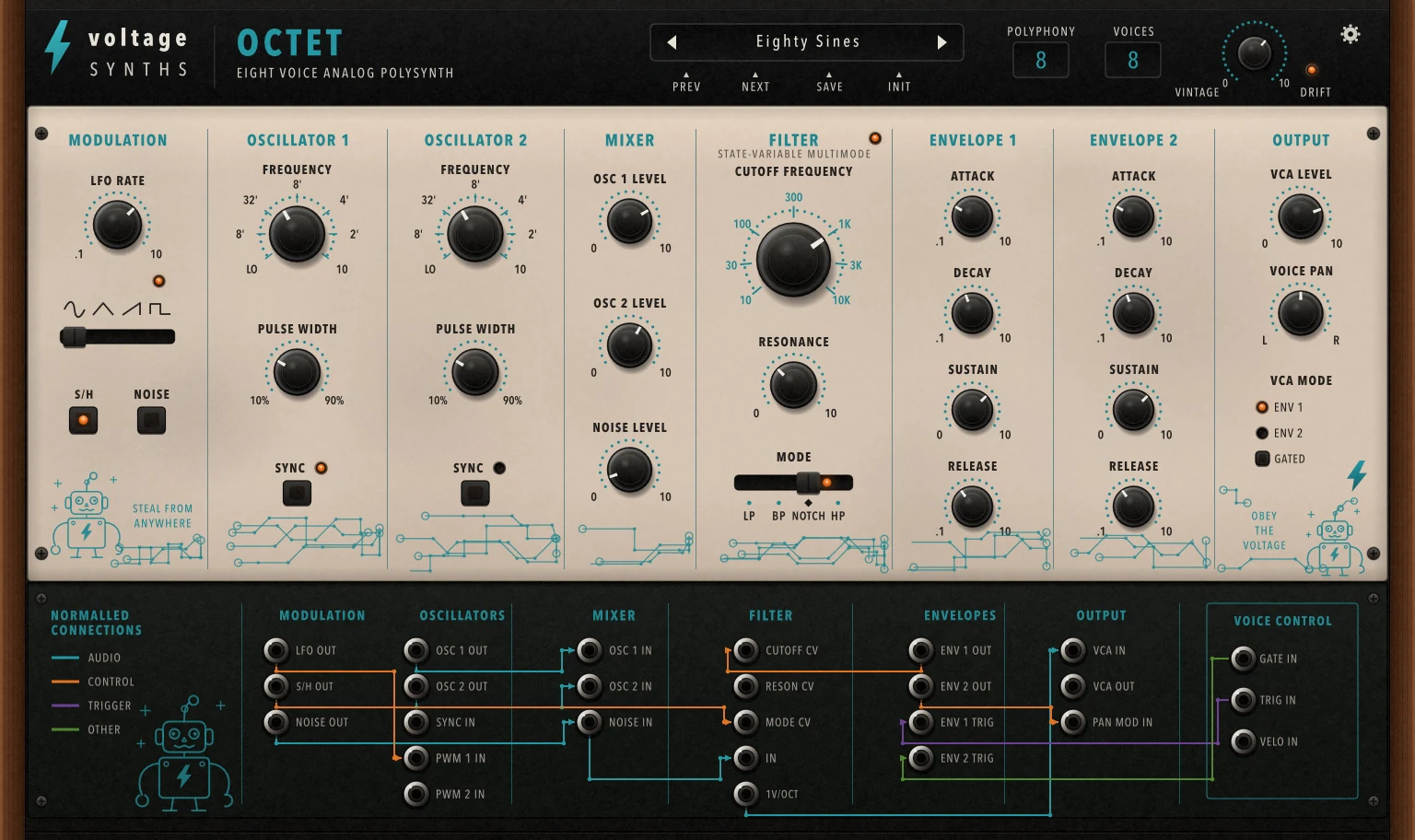Click the VCA LEVEL knob
The image size is (1415, 840).
click(1301, 216)
